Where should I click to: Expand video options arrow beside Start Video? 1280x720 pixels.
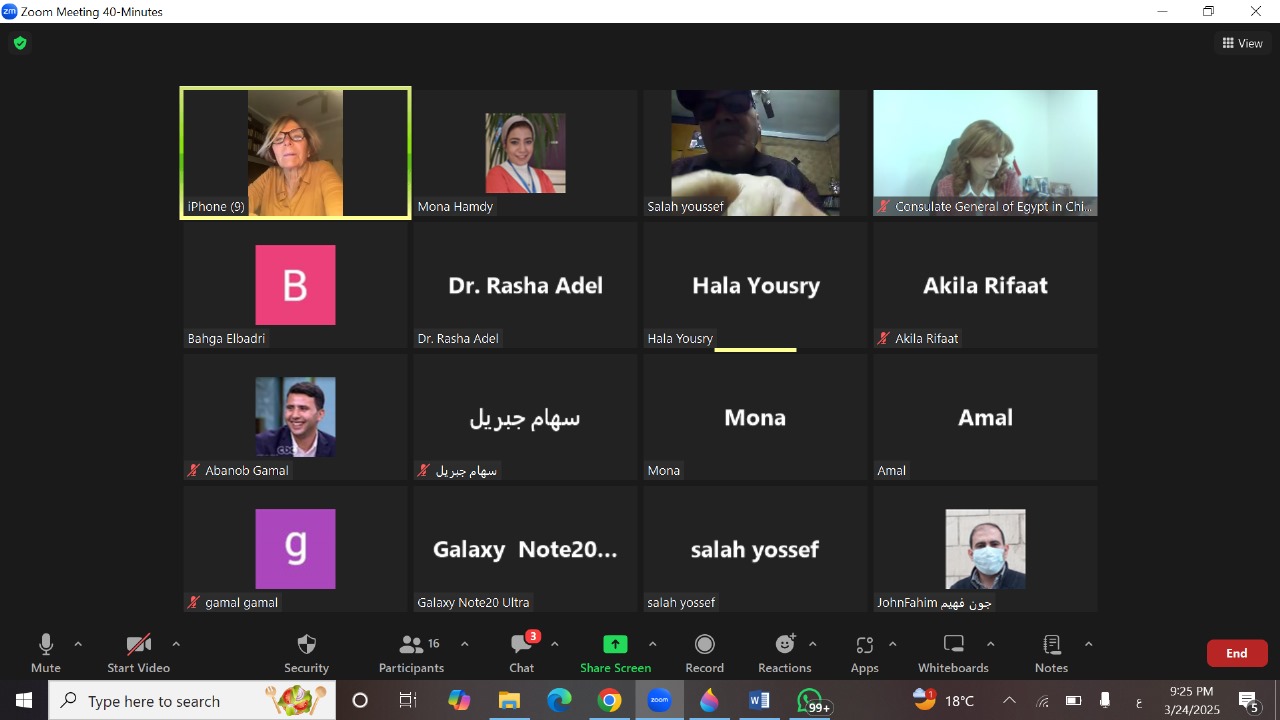point(176,644)
